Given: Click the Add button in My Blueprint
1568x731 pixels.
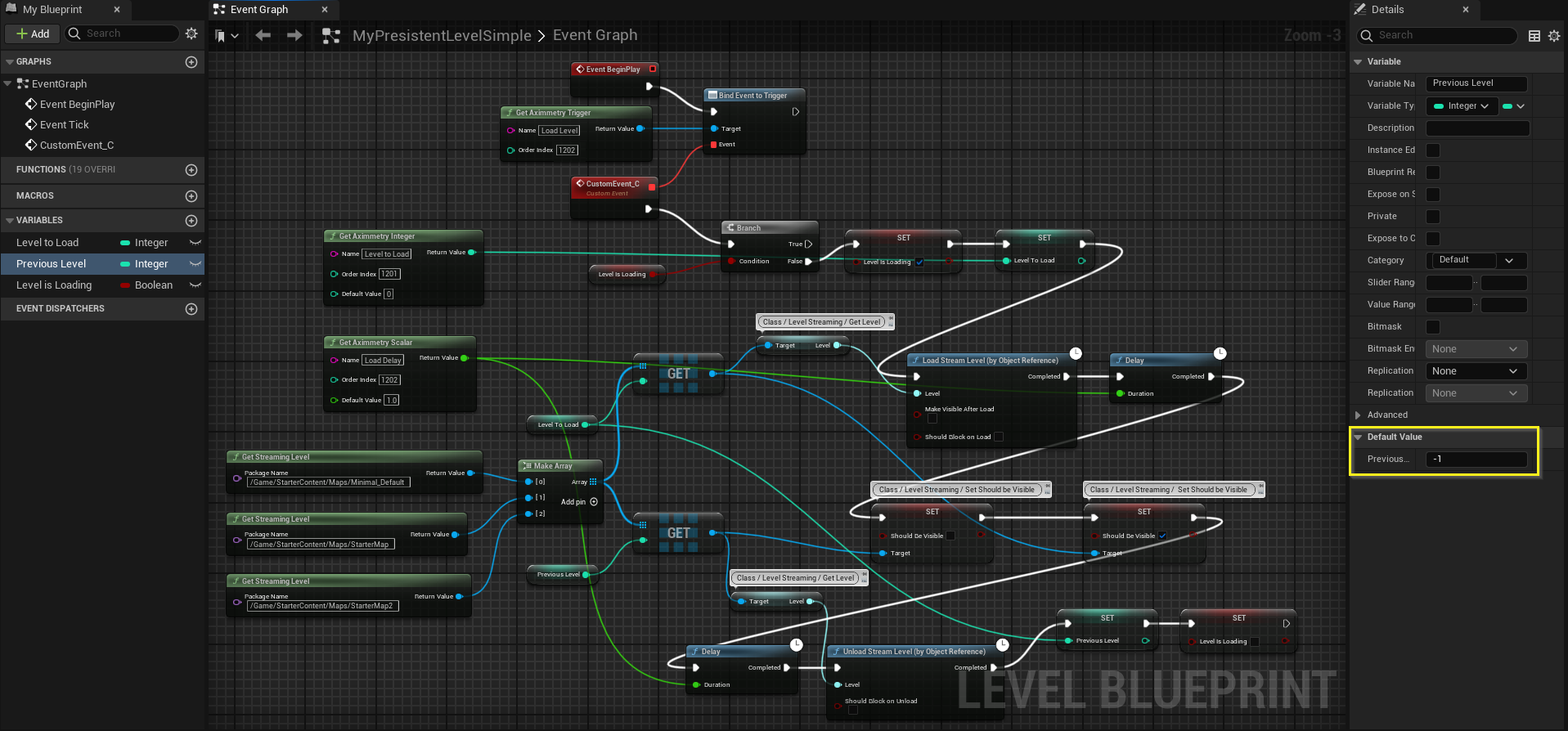Looking at the screenshot, I should [33, 34].
